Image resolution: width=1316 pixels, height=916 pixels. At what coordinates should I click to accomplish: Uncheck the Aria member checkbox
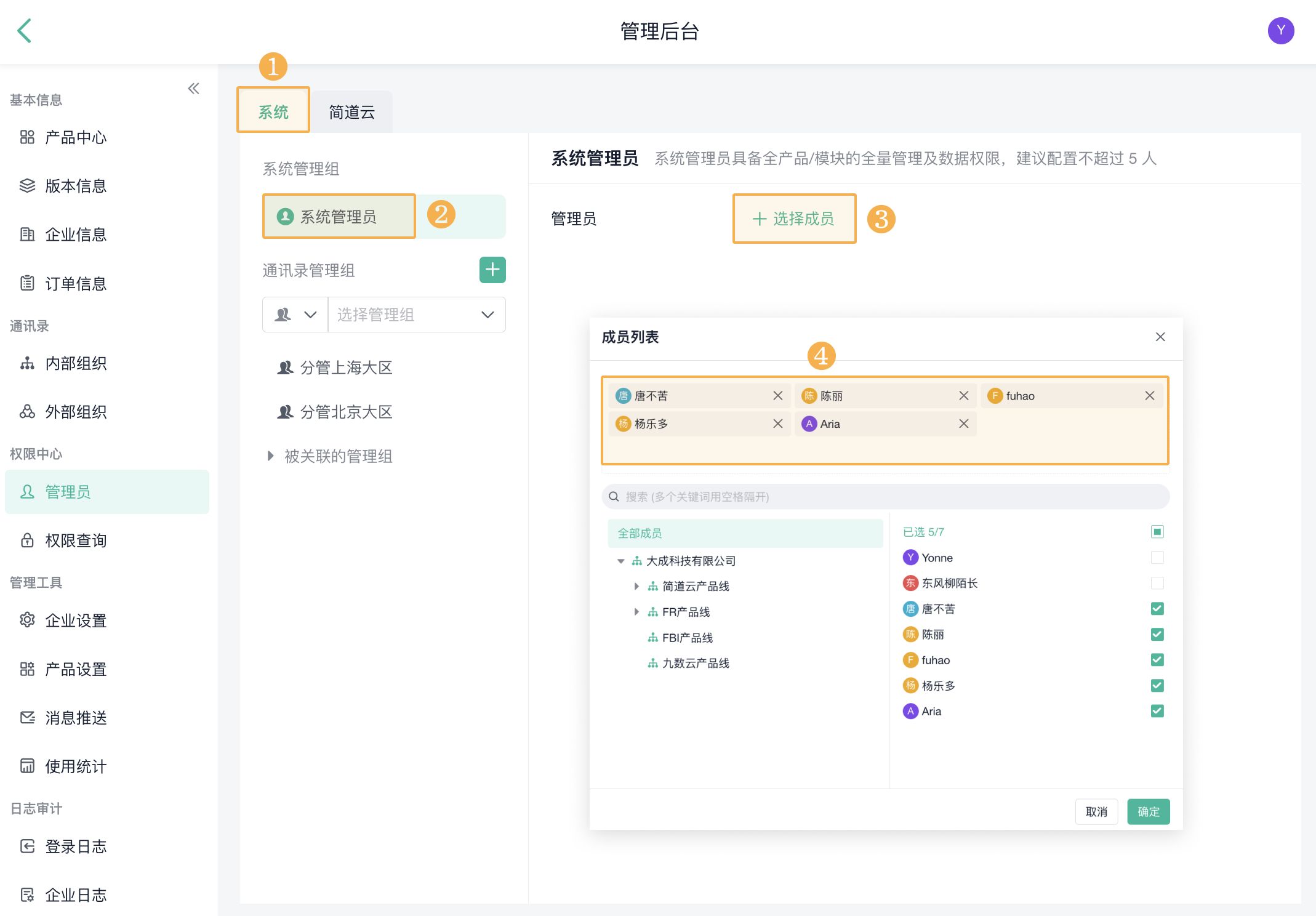point(1157,711)
